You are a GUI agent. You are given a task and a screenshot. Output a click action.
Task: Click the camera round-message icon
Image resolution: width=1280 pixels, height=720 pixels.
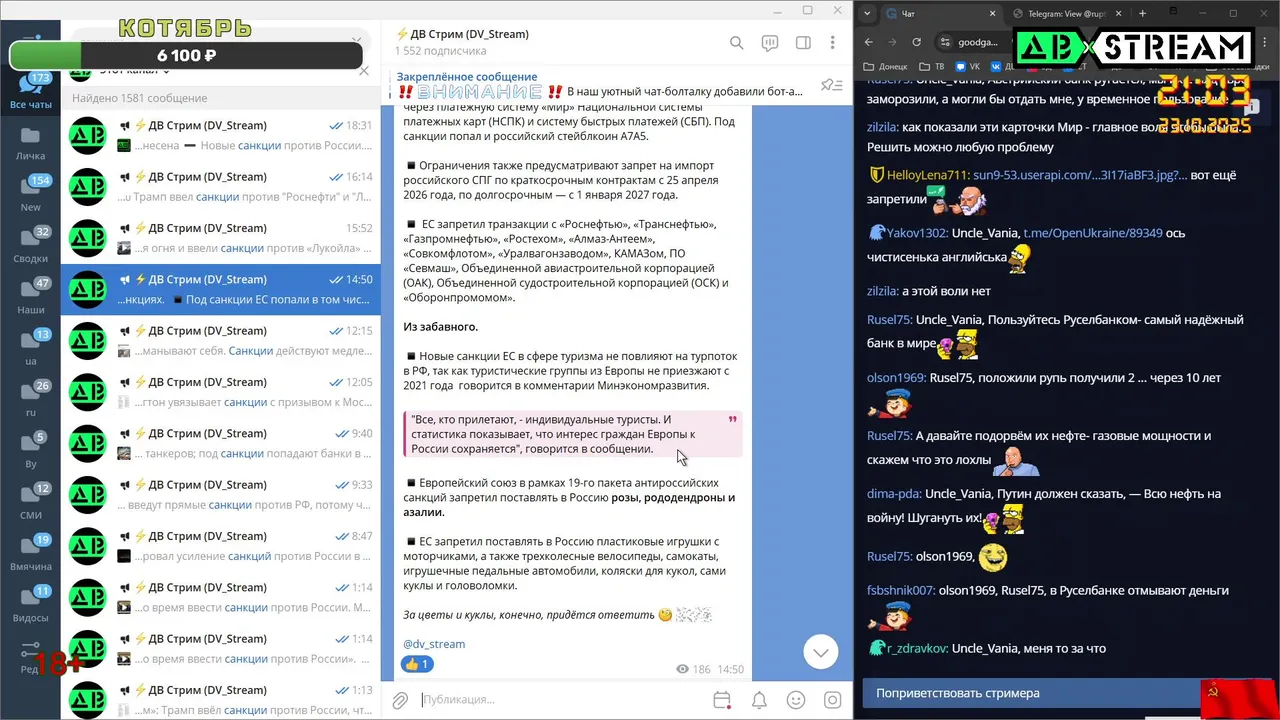pos(832,700)
